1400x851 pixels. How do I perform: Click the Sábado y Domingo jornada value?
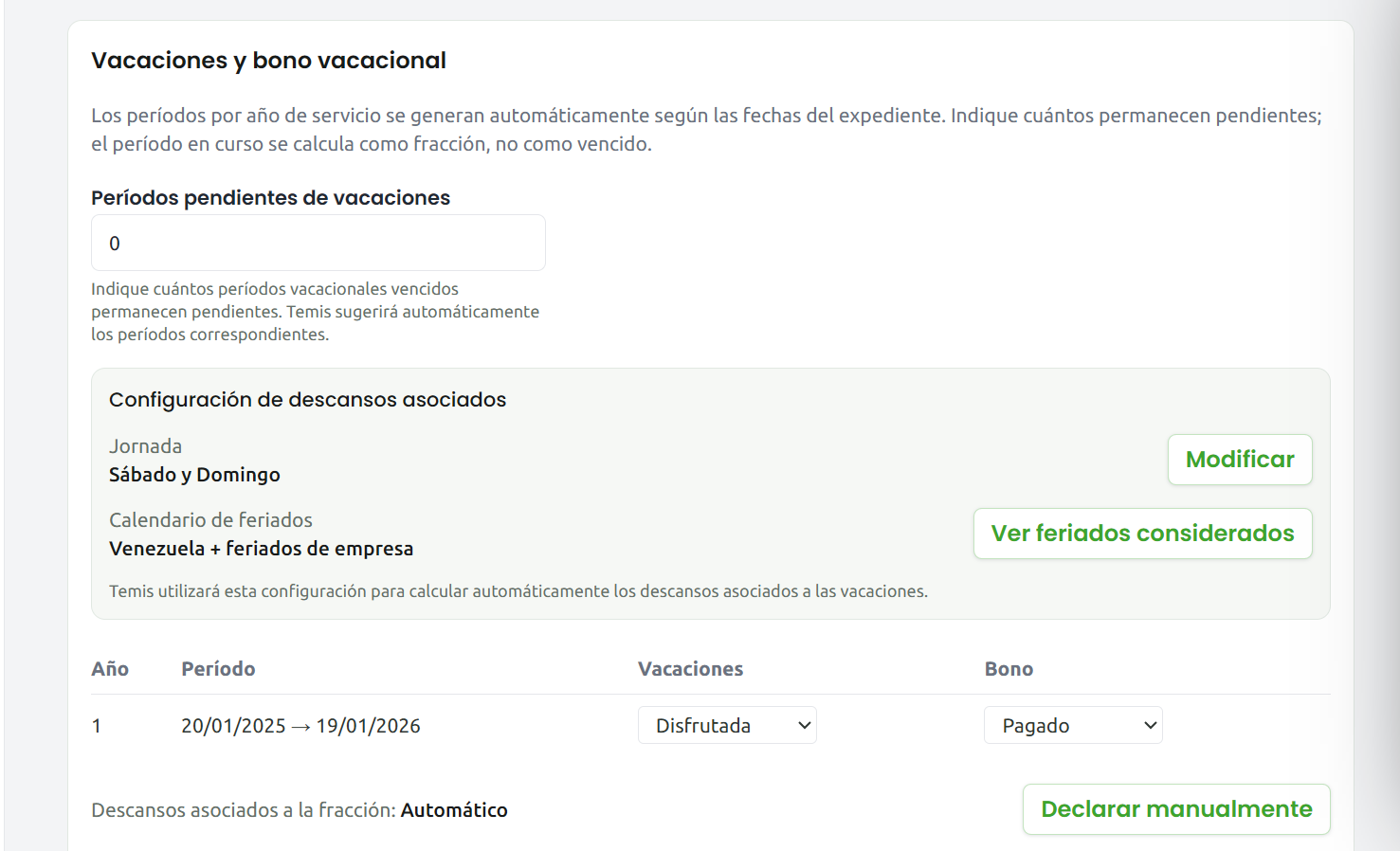point(194,475)
